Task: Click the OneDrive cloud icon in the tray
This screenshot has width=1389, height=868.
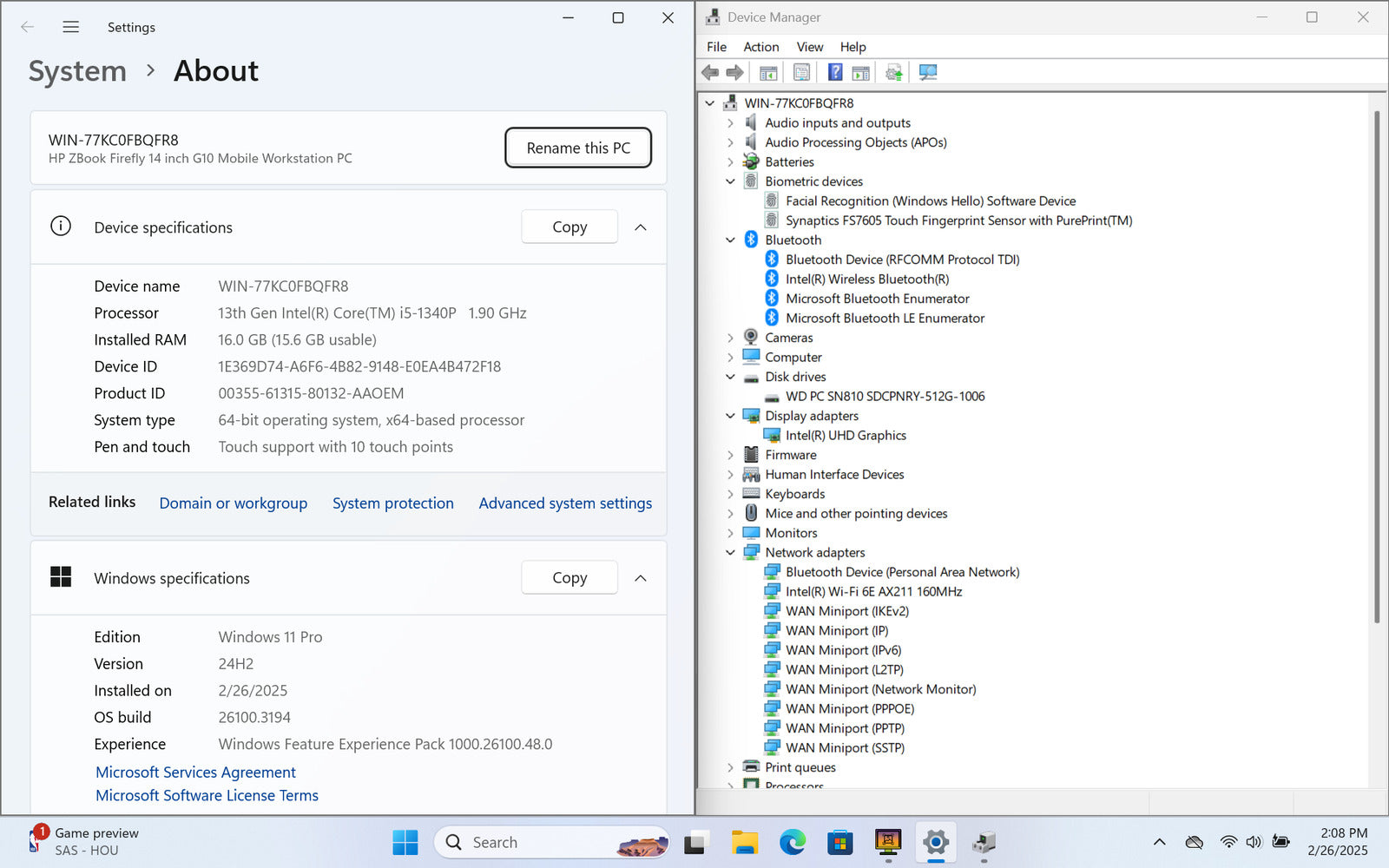Action: [1195, 842]
